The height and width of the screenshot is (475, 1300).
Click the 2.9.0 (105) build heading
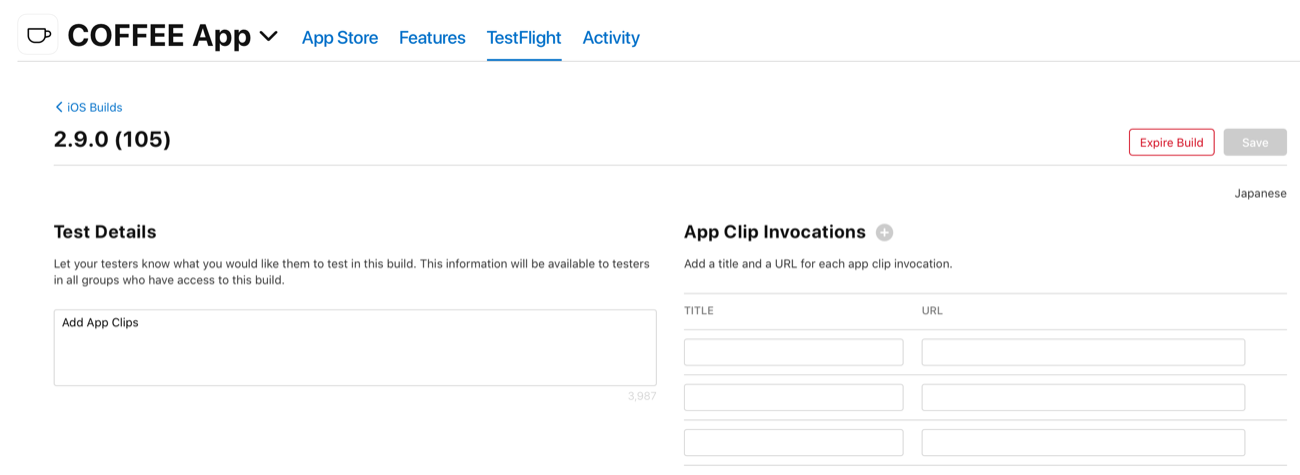pyautogui.click(x=112, y=139)
